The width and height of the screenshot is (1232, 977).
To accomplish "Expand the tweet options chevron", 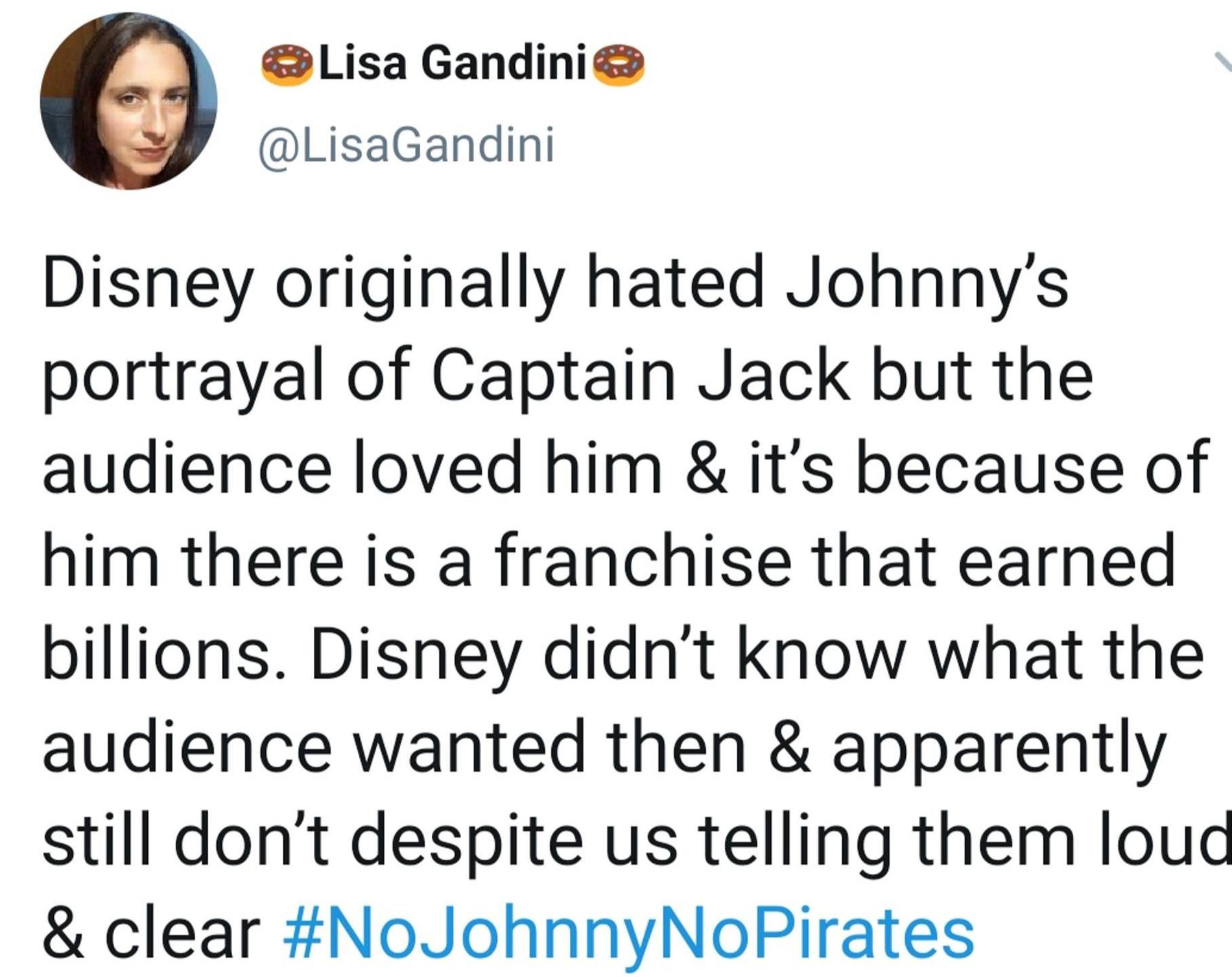I will tap(1223, 63).
